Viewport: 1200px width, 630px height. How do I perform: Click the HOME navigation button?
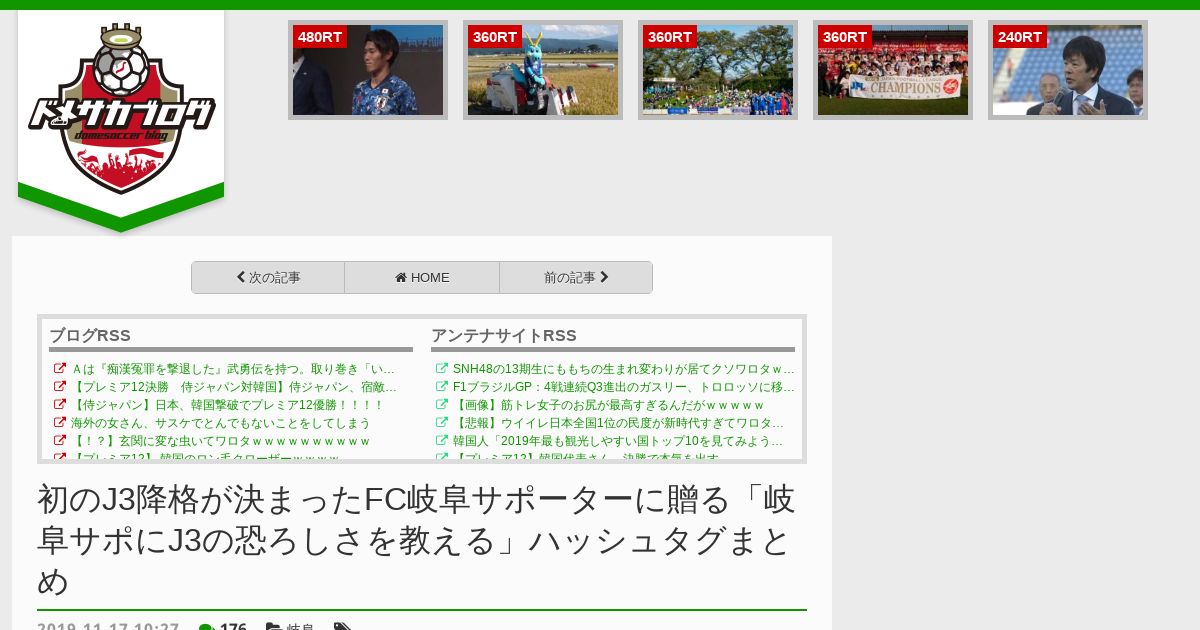pyautogui.click(x=422, y=278)
